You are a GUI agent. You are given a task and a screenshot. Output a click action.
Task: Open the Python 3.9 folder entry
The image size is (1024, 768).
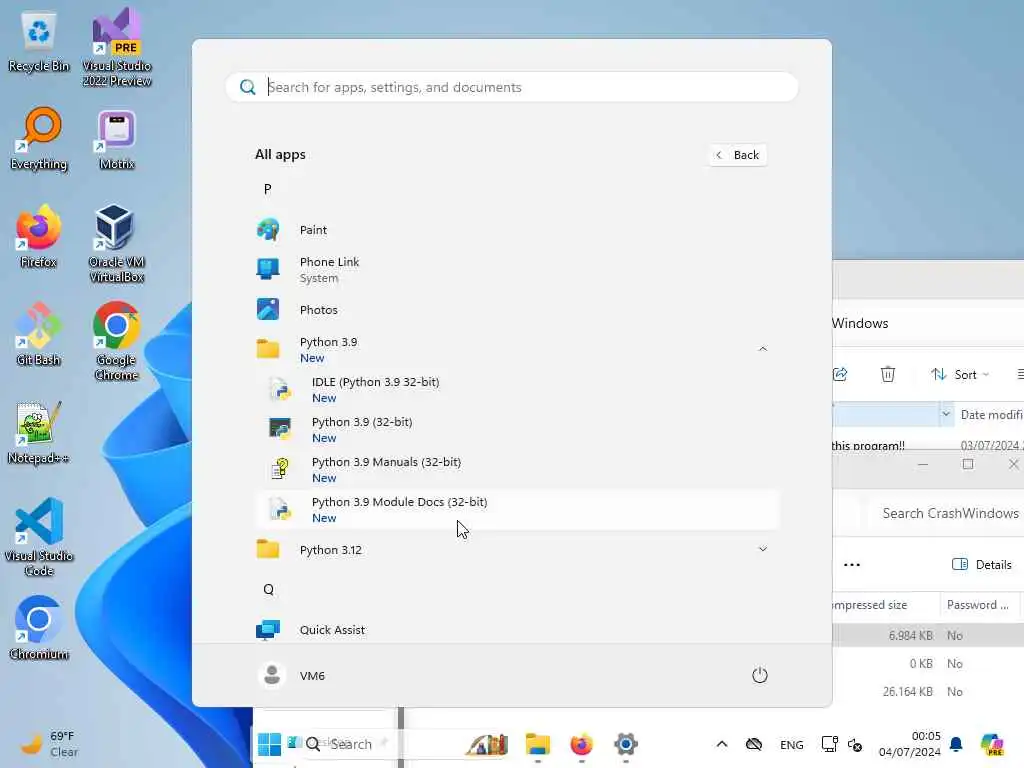pos(517,349)
